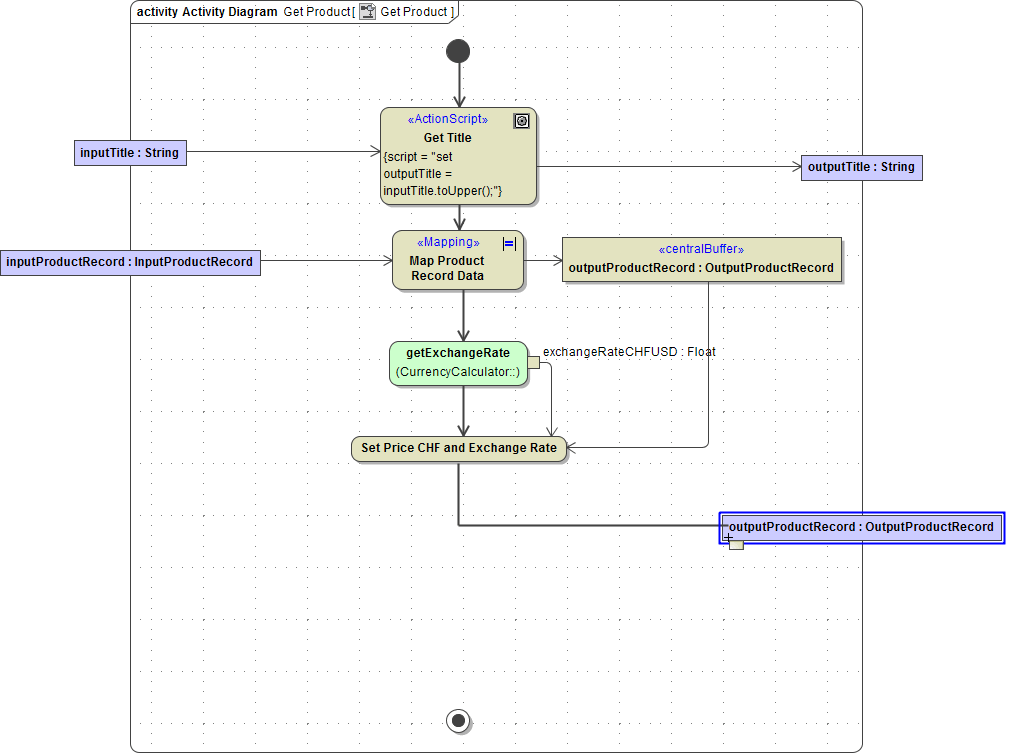Click the output pin square on getExchangeRate
Screen dimensions: 1009x753
535,364
